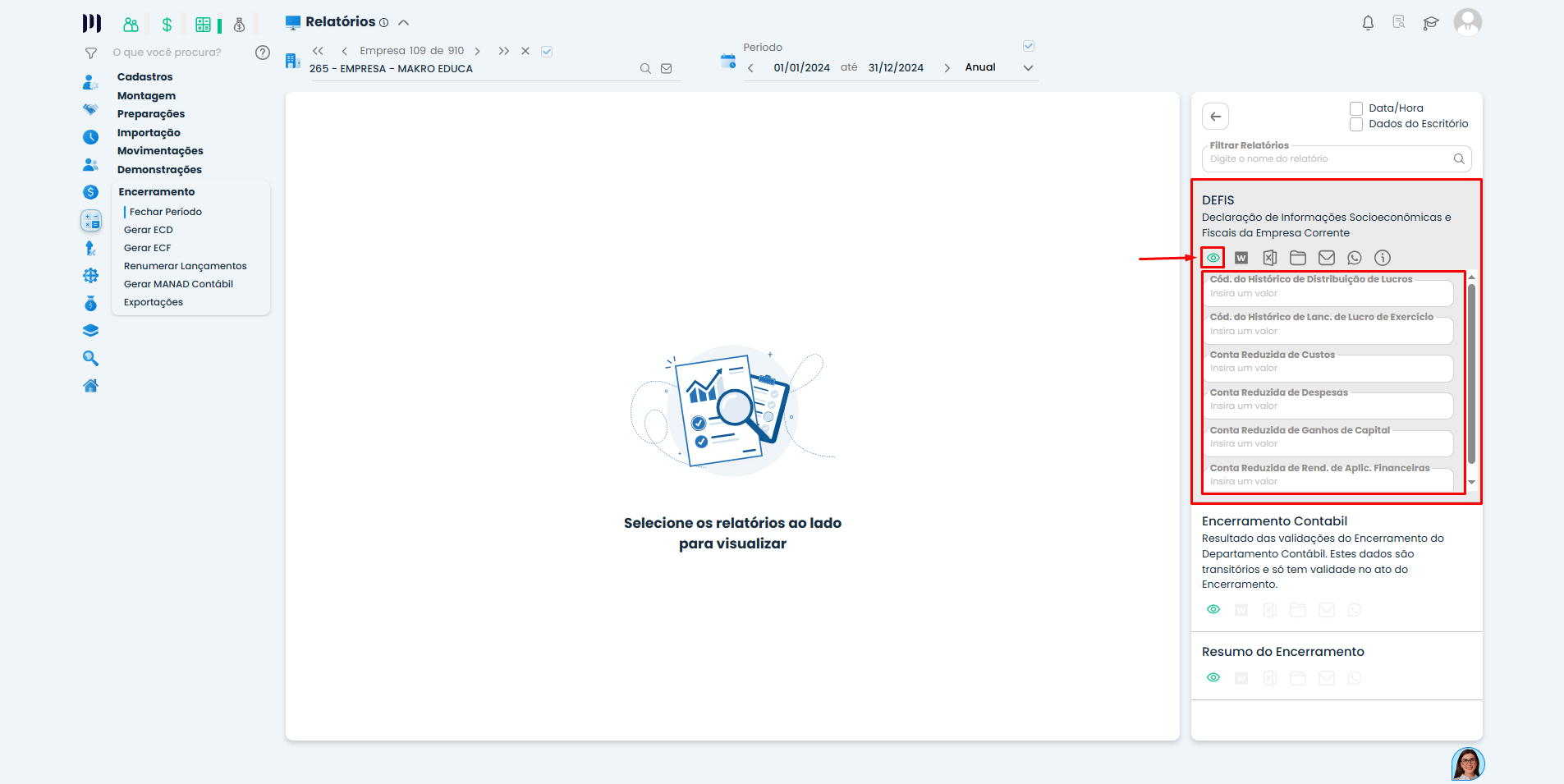Open Gerar ECD menu item
Image resolution: width=1564 pixels, height=784 pixels.
[149, 230]
